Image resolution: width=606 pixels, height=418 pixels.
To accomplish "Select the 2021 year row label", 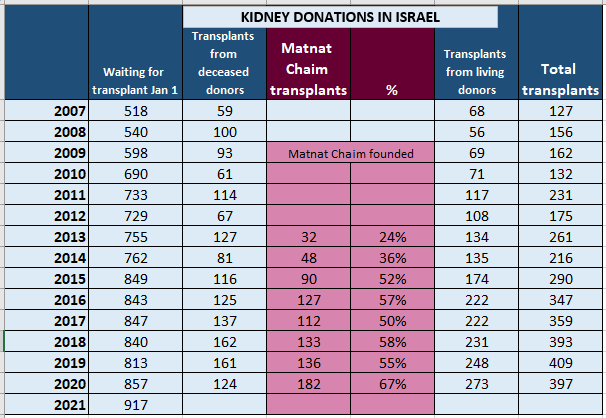I will pos(66,406).
